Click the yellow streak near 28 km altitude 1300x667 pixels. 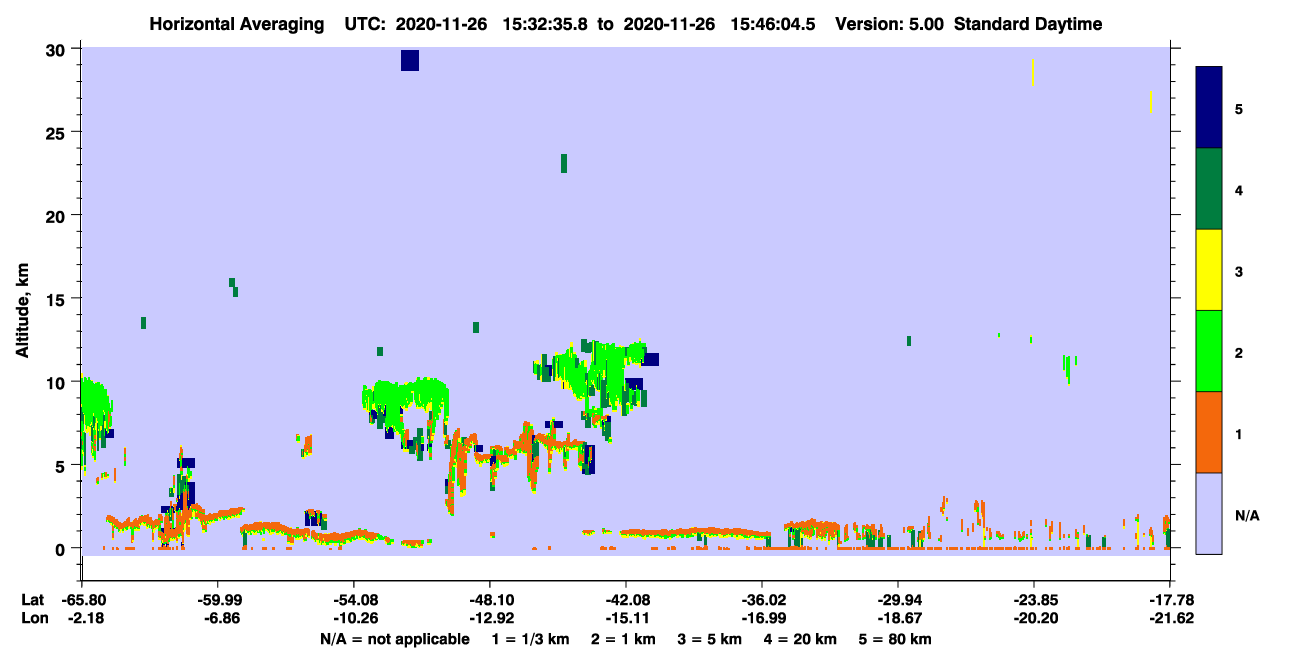click(1032, 72)
